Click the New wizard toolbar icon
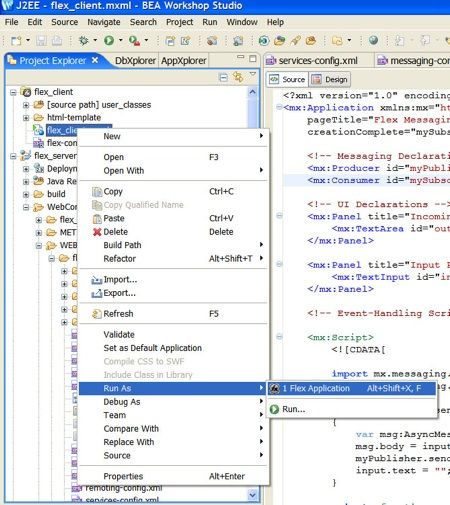This screenshot has width=450, height=505. click(x=16, y=41)
